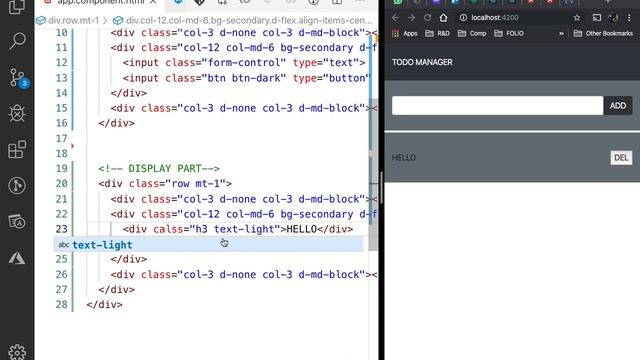The image size is (640, 360).
Task: Open the Extensions view
Action: point(17,149)
